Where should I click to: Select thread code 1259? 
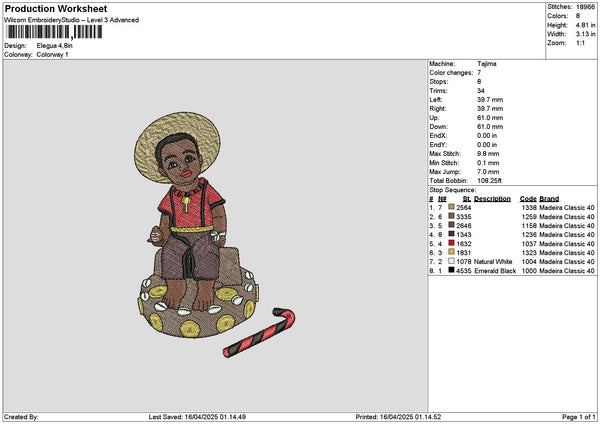(529, 217)
